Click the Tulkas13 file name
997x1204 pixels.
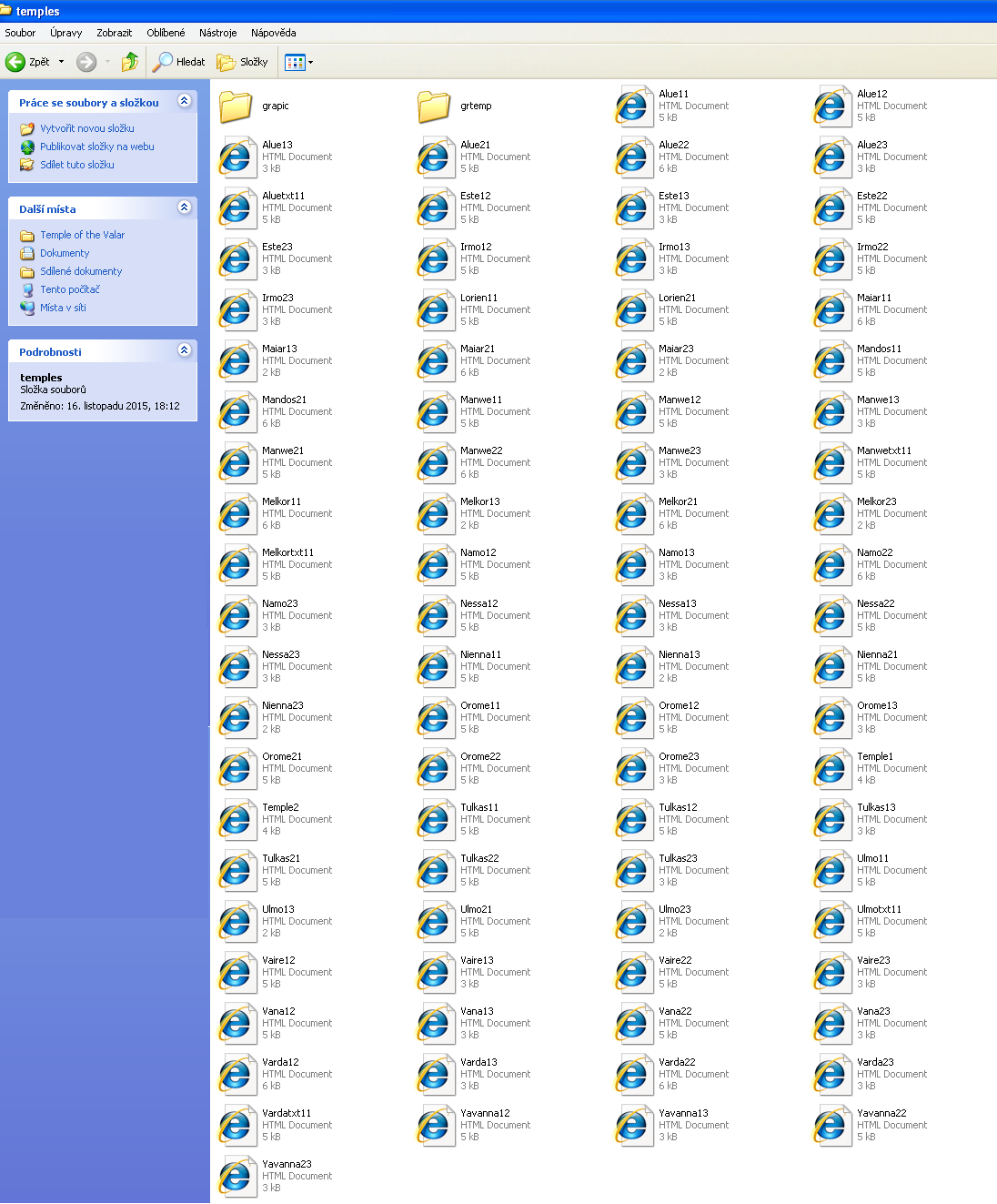[876, 807]
